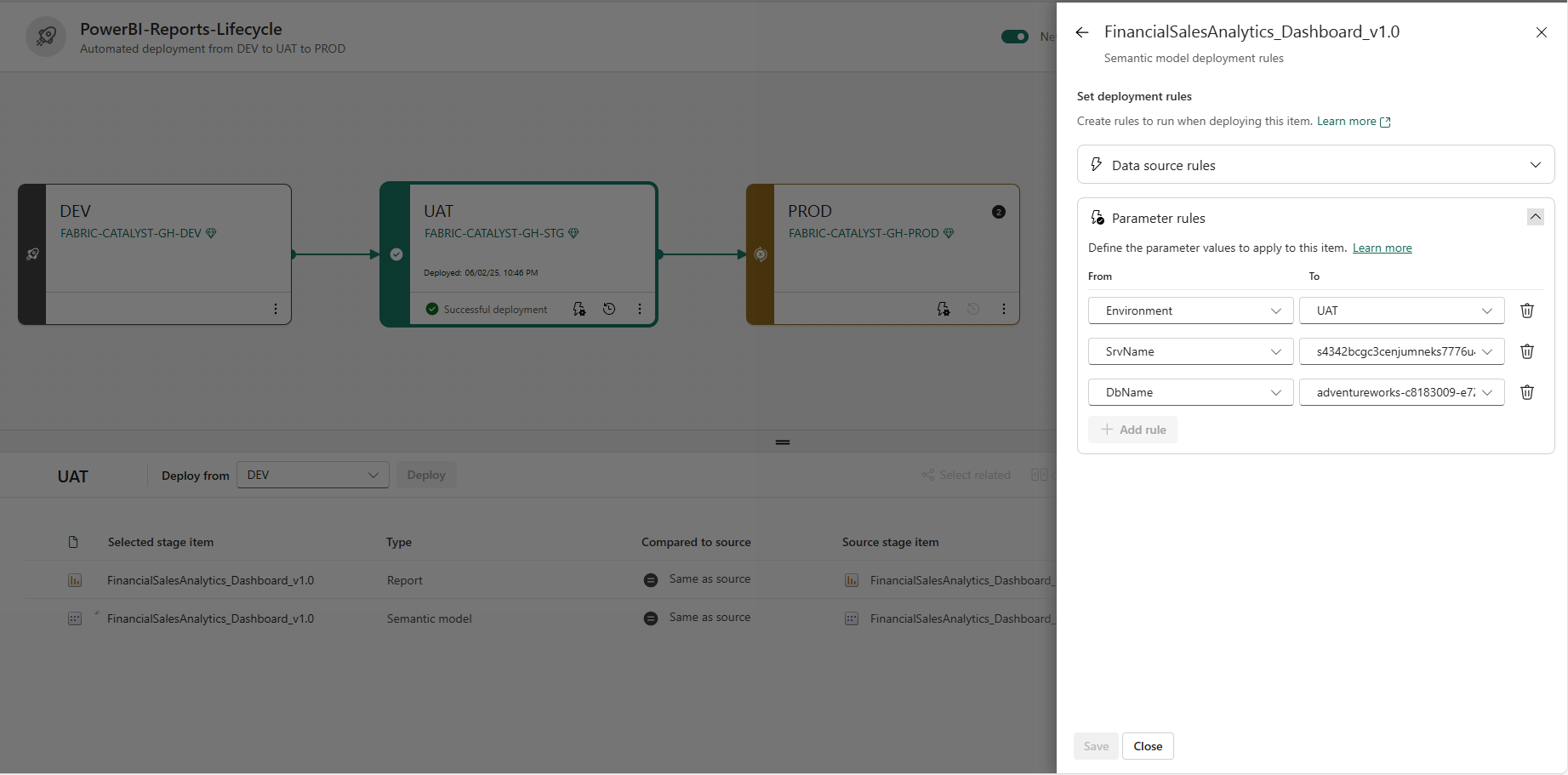1568x775 pixels.
Task: Click Same as source icon for Semantic model row
Action: pyautogui.click(x=651, y=618)
